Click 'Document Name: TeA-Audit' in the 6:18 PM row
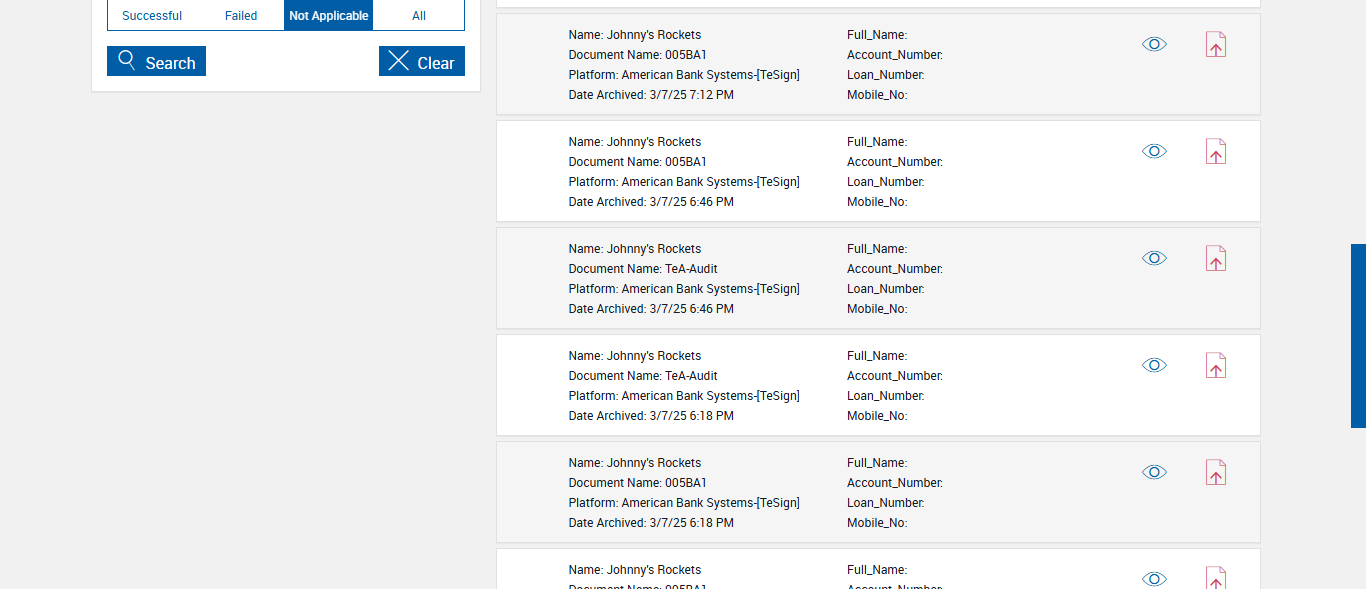The width and height of the screenshot is (1366, 589). pyautogui.click(x=643, y=376)
